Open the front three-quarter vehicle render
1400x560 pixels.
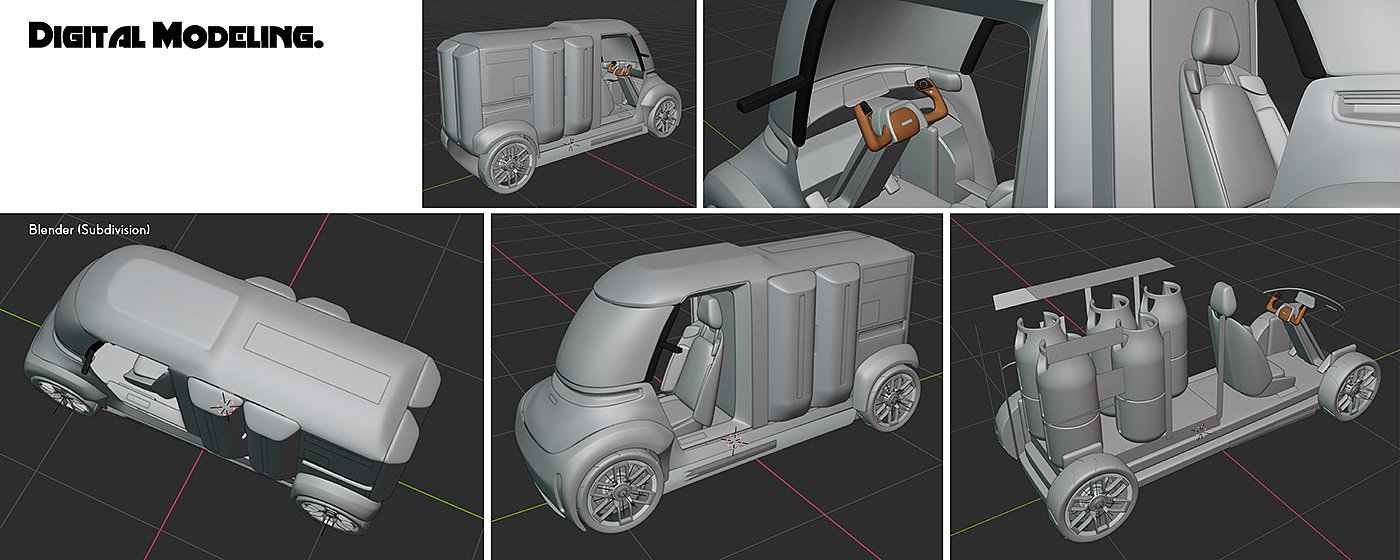(716, 386)
